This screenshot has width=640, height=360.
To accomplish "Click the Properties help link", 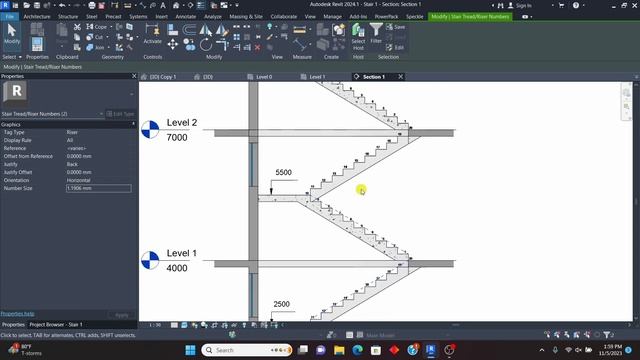I will coord(17,313).
